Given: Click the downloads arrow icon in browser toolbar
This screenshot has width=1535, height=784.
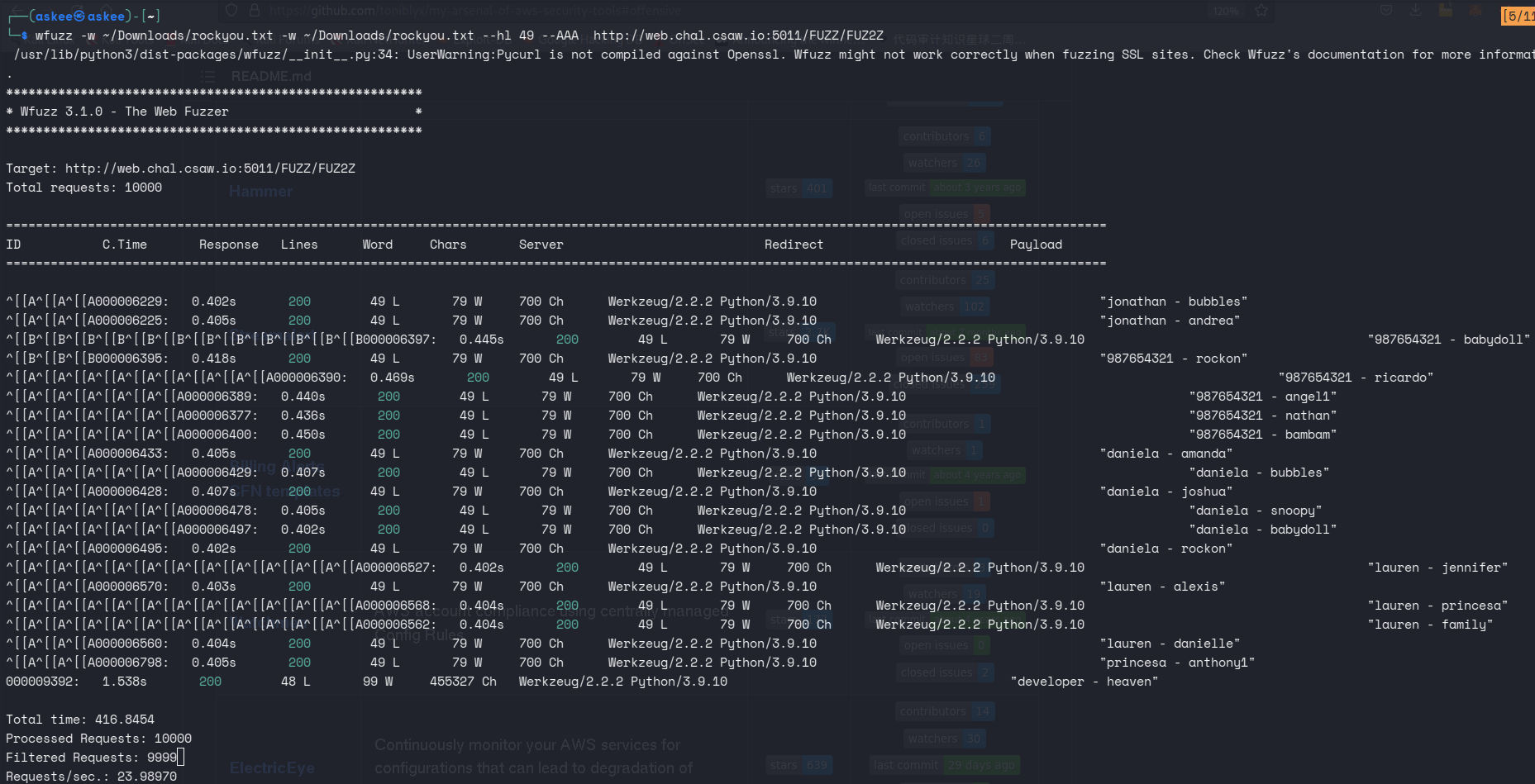Looking at the screenshot, I should [1416, 11].
